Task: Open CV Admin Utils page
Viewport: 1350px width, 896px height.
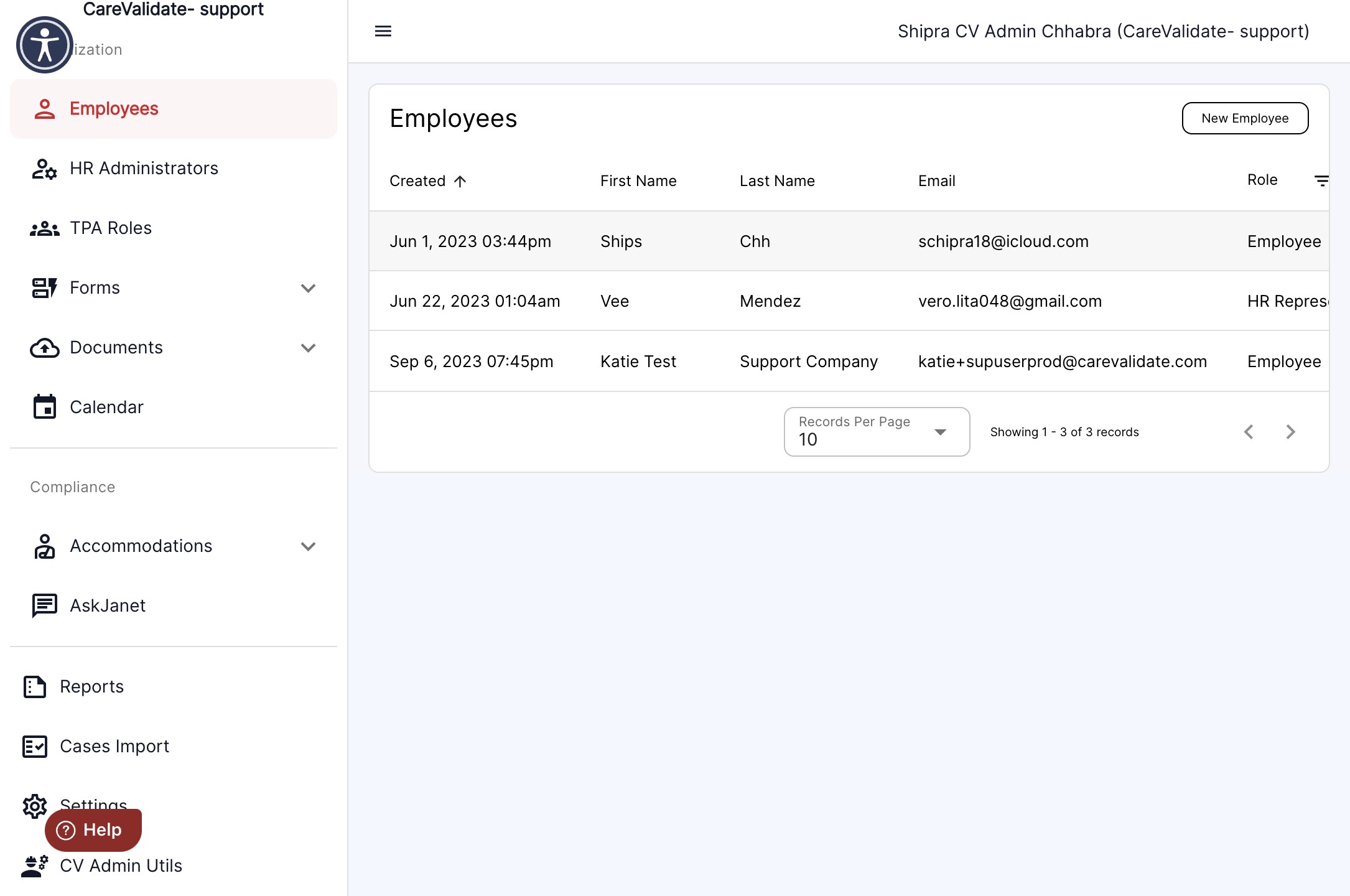Action: 174,866
